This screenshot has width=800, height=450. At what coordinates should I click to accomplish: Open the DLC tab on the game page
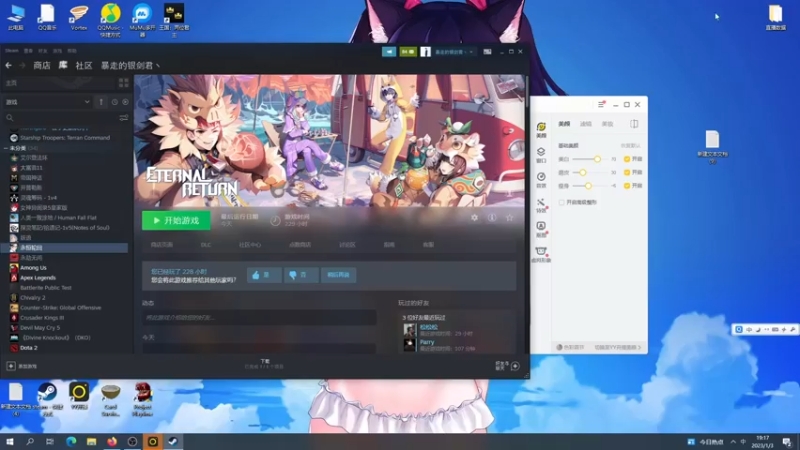tap(206, 245)
